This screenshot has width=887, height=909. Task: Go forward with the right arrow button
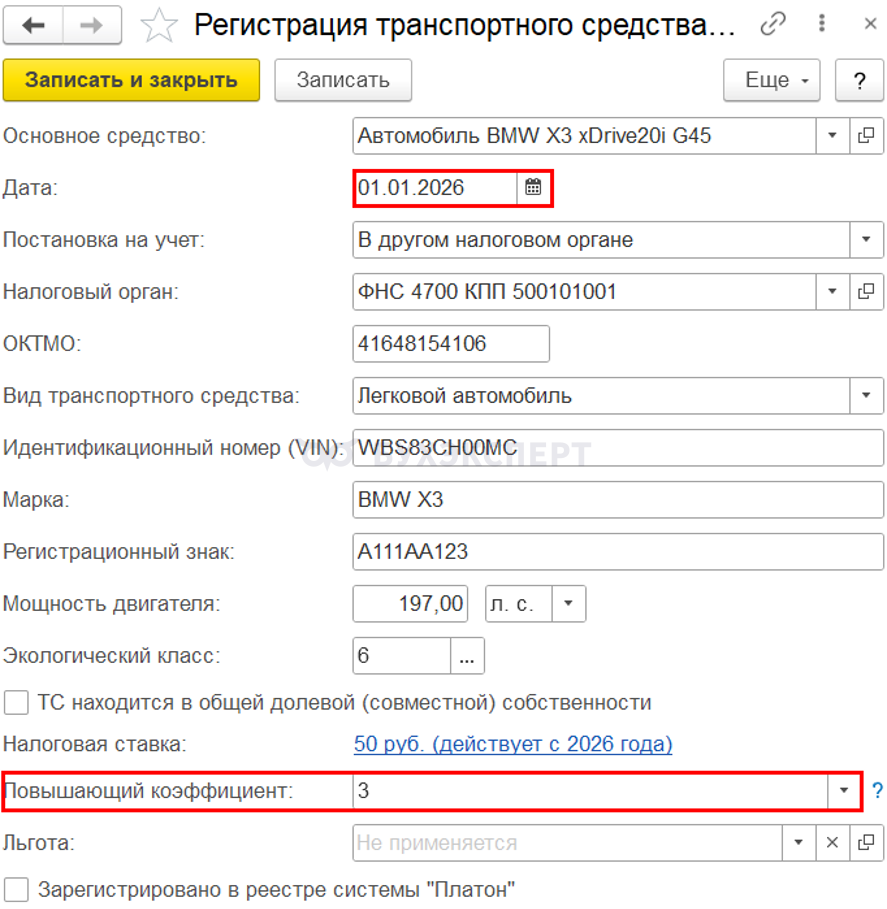[x=92, y=25]
